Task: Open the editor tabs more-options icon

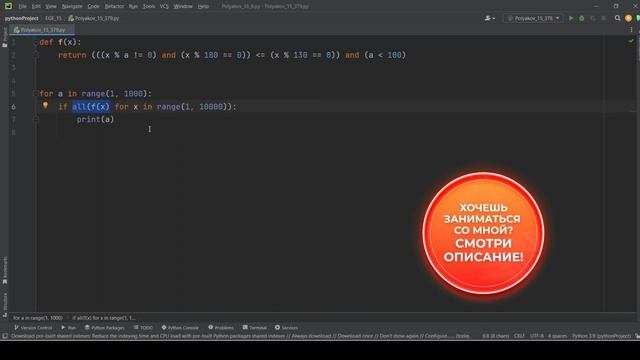Action: click(x=631, y=30)
